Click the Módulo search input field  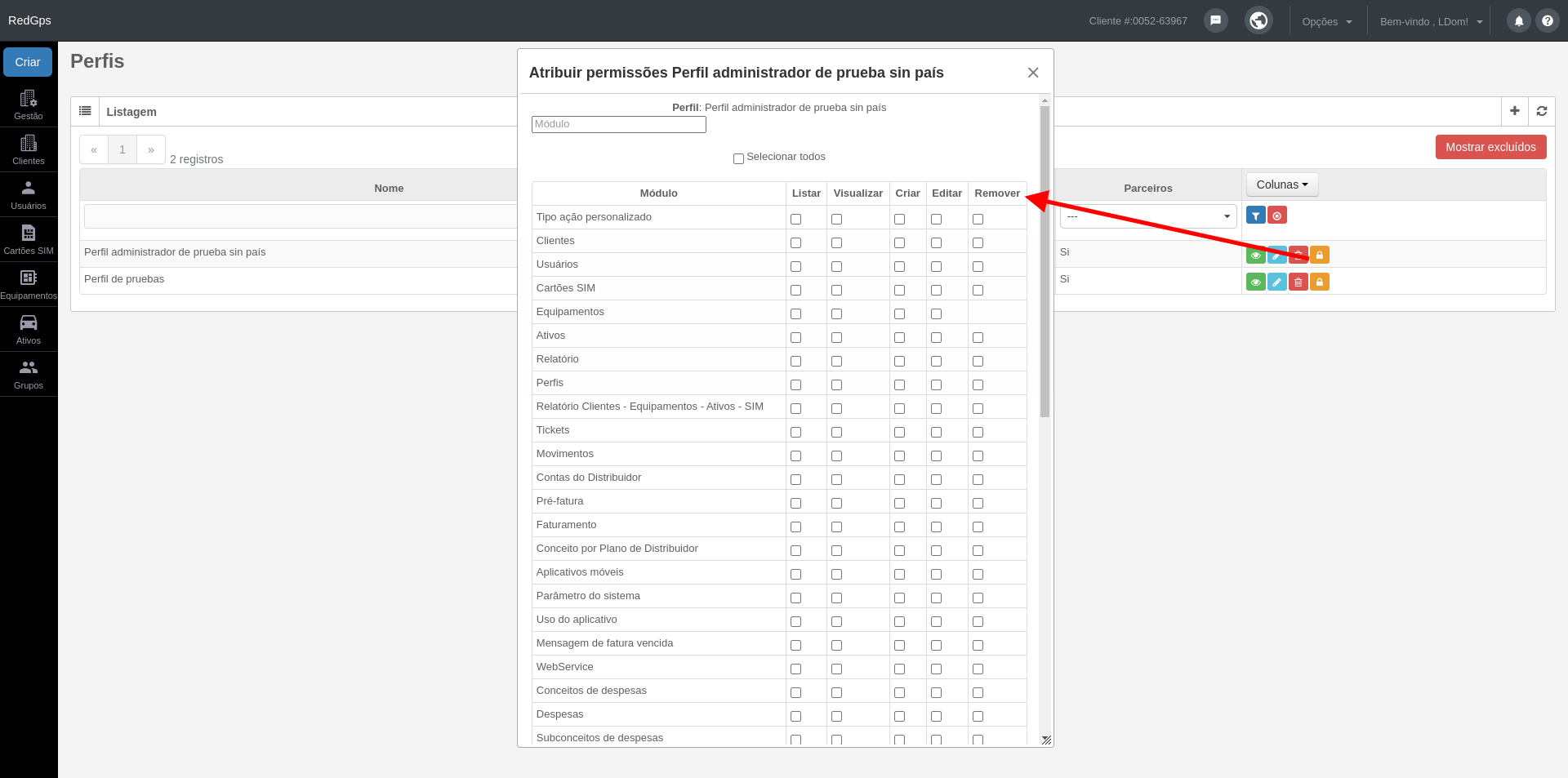pyautogui.click(x=618, y=124)
